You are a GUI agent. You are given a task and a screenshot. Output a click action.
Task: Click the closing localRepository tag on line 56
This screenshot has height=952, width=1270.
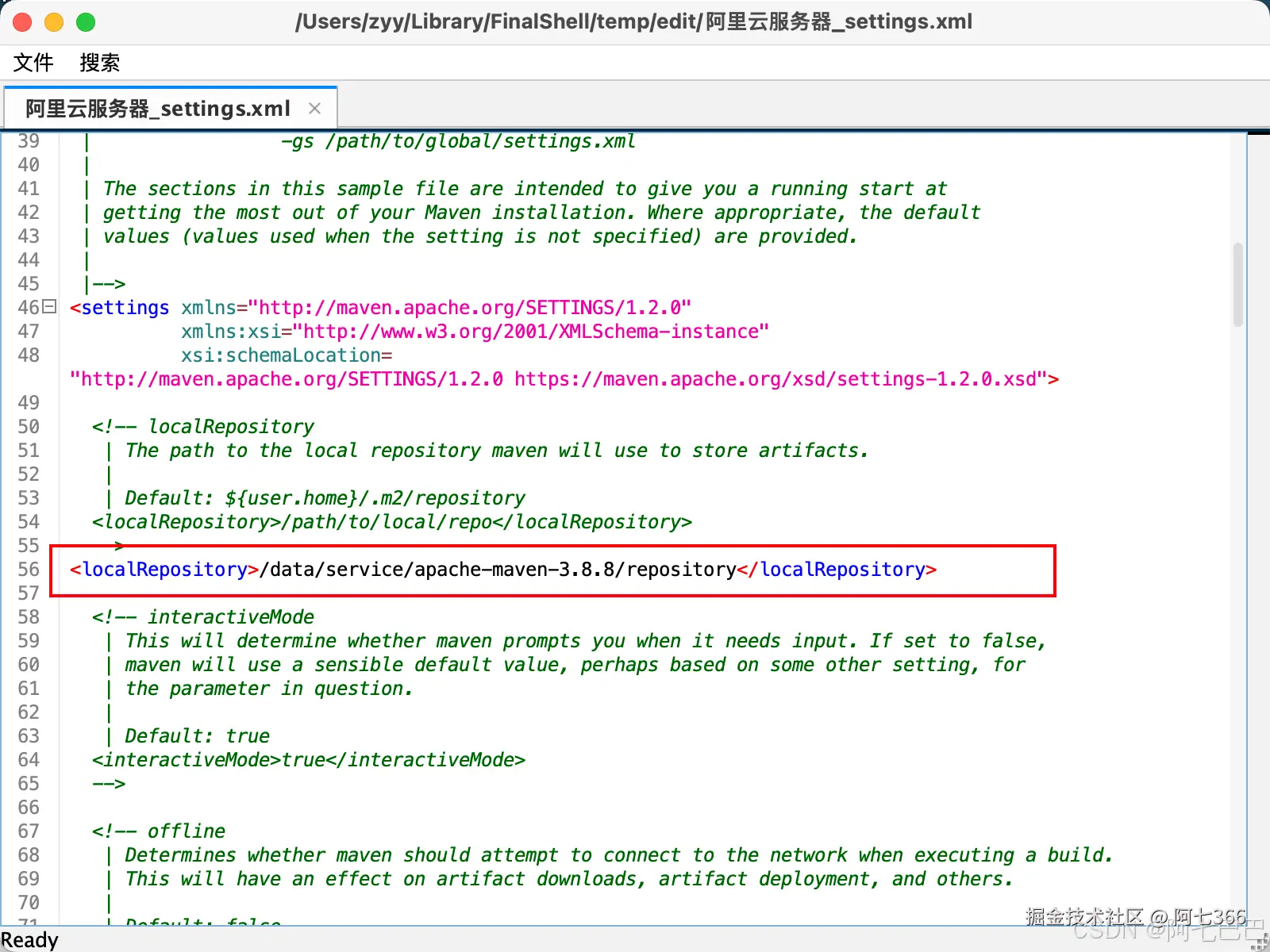point(837,570)
